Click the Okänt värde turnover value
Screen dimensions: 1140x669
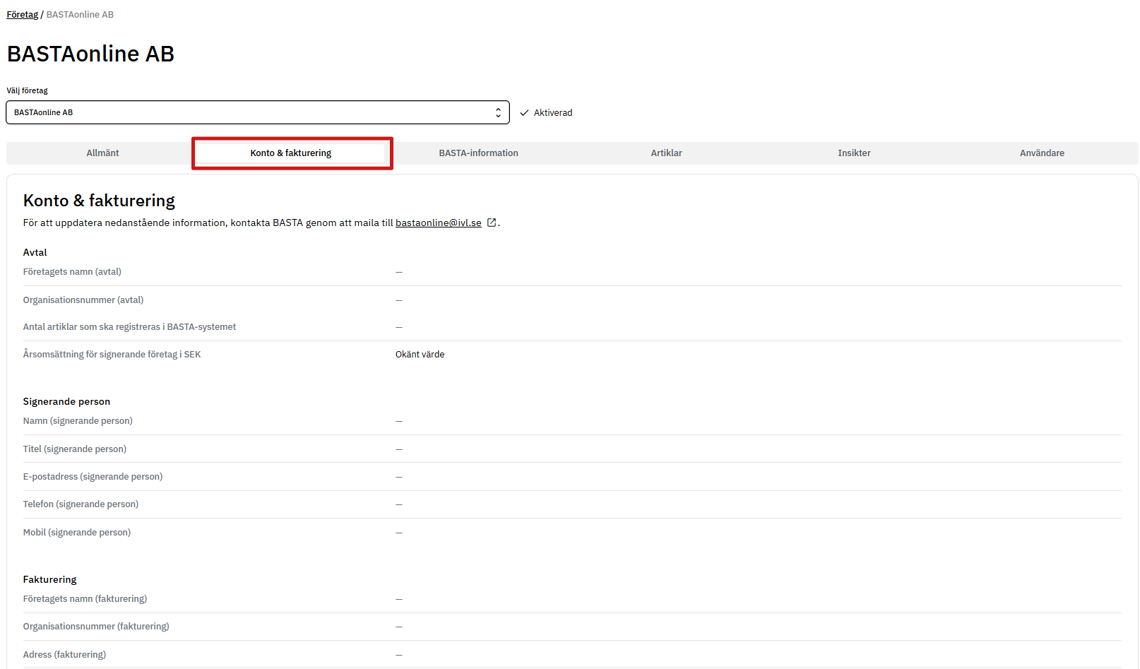pos(420,355)
